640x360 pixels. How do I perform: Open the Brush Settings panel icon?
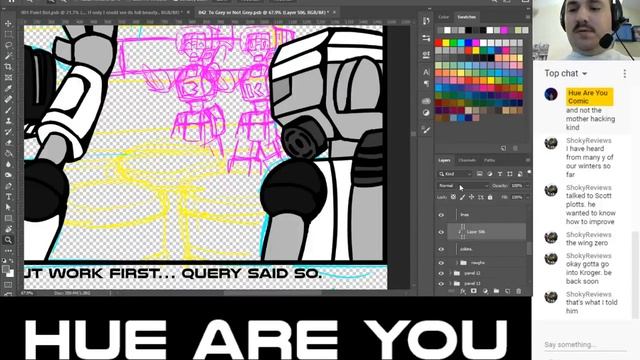coord(426,130)
